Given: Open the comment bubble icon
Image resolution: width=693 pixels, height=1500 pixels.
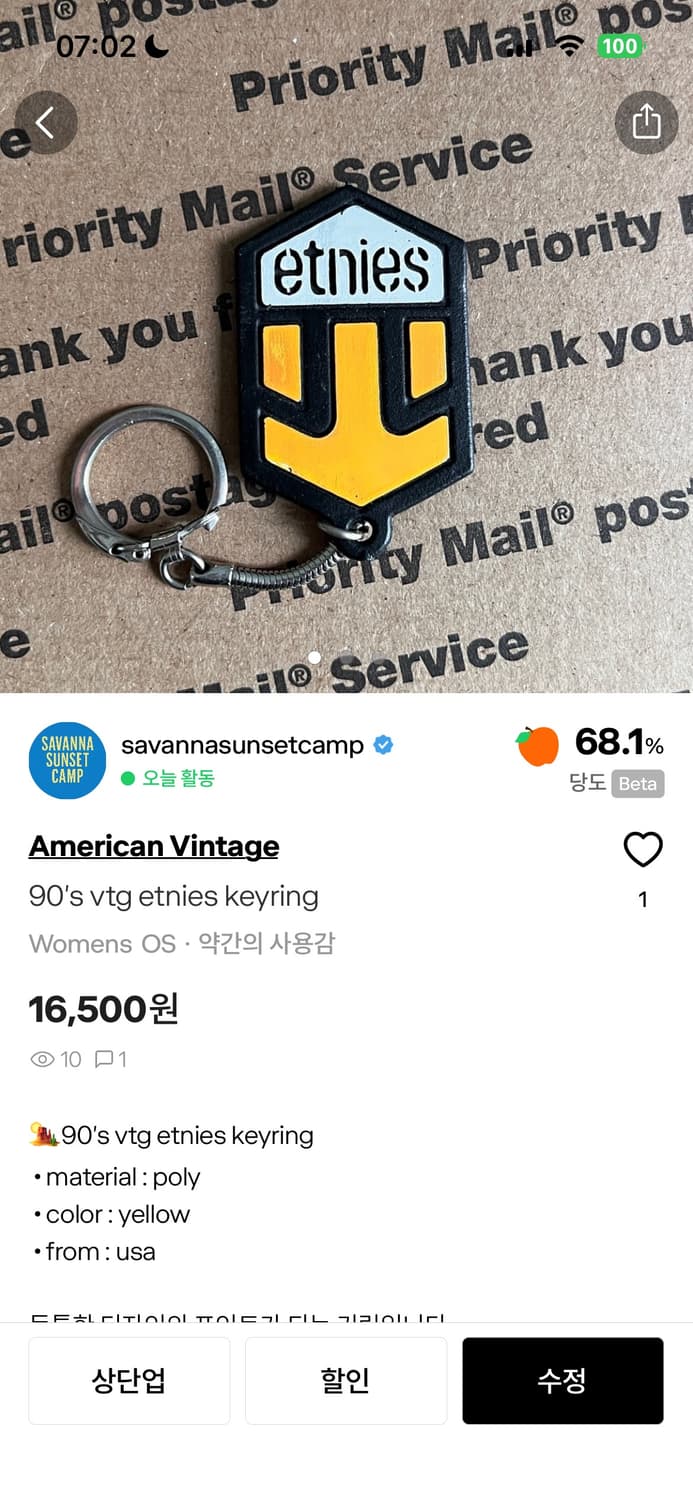Looking at the screenshot, I should 104,1059.
